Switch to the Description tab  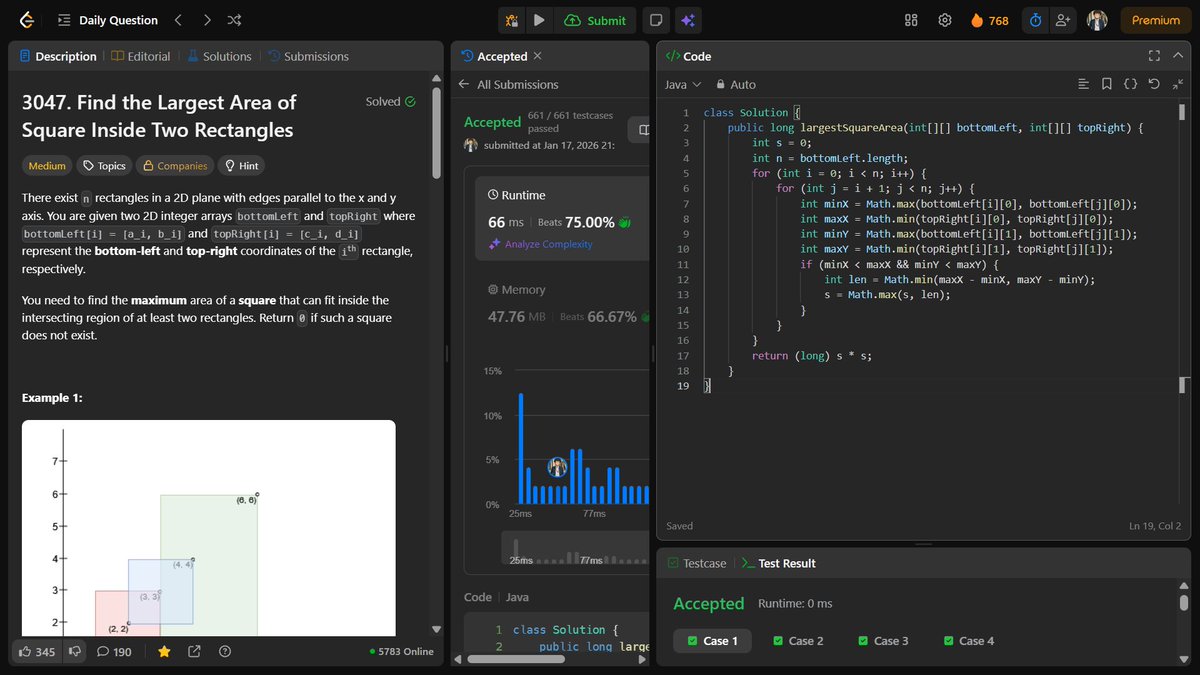point(58,56)
